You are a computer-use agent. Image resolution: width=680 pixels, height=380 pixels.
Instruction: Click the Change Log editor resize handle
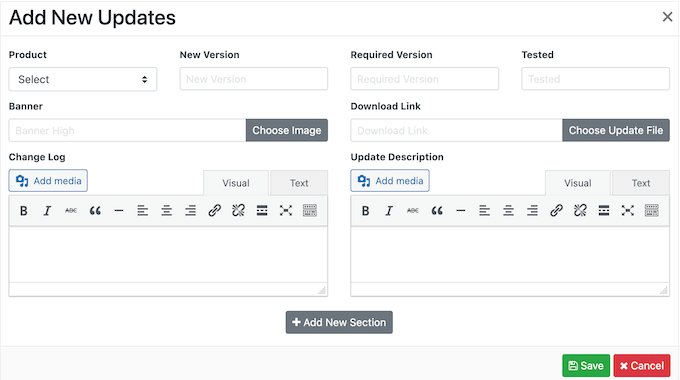click(322, 290)
